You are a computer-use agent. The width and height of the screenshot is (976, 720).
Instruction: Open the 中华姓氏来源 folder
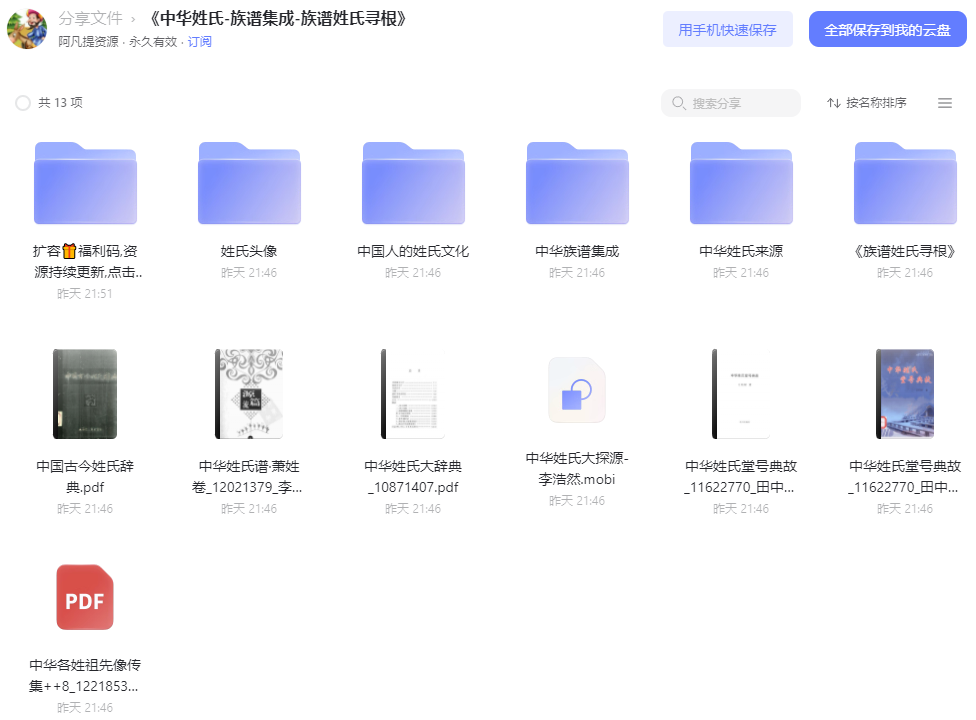pos(741,183)
